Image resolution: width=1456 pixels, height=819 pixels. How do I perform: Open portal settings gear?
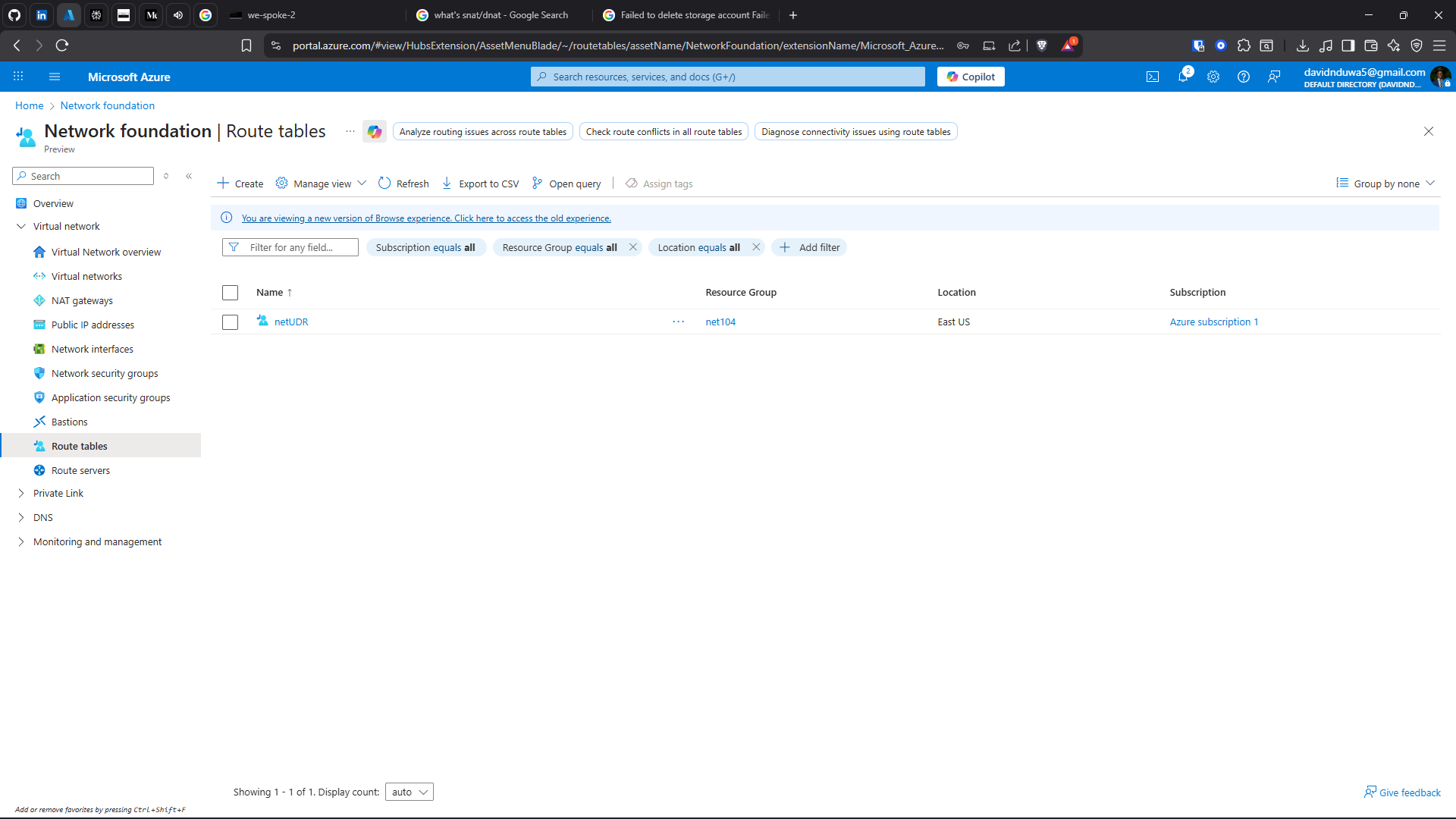tap(1213, 77)
